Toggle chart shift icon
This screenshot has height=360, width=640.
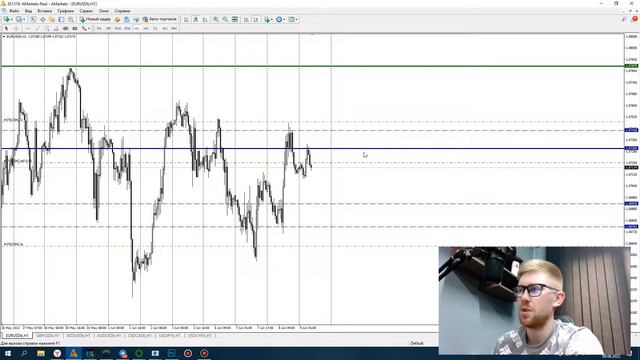point(256,19)
